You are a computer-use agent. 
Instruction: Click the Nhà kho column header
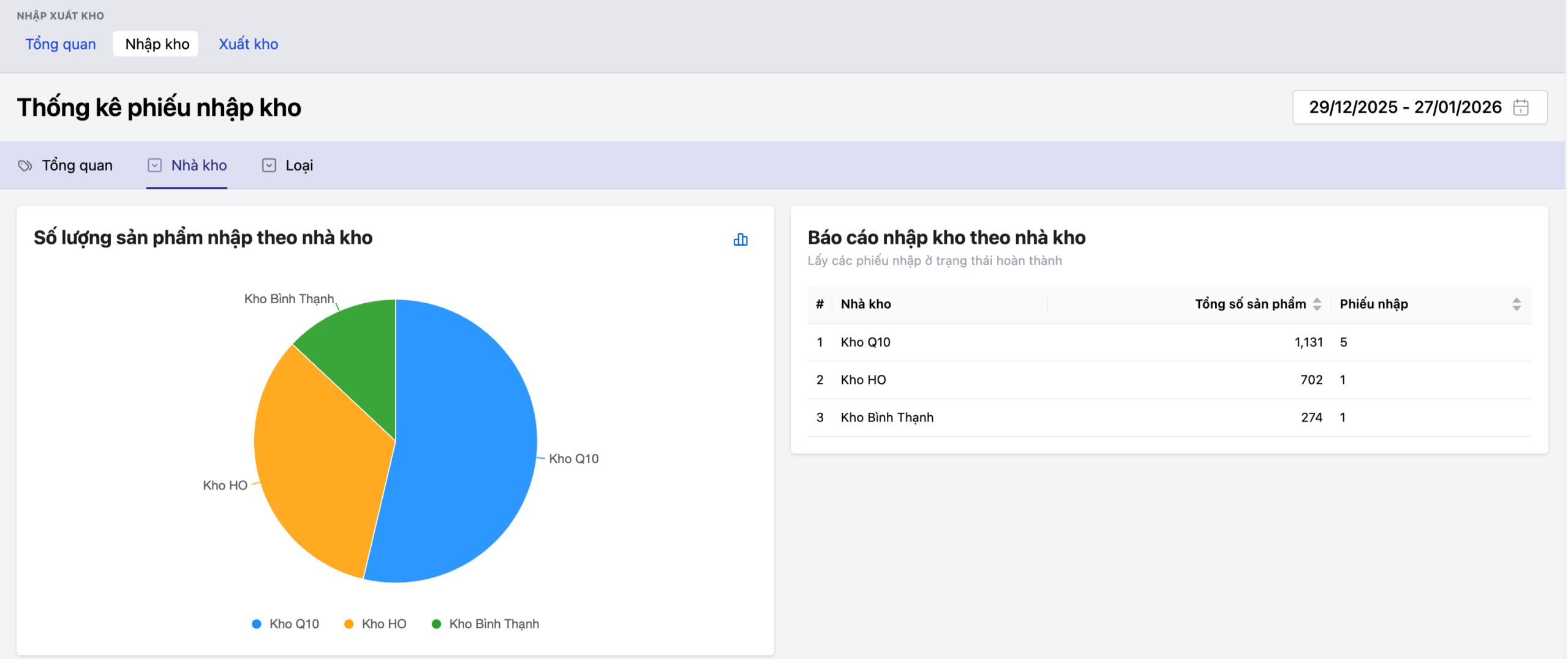tap(865, 304)
